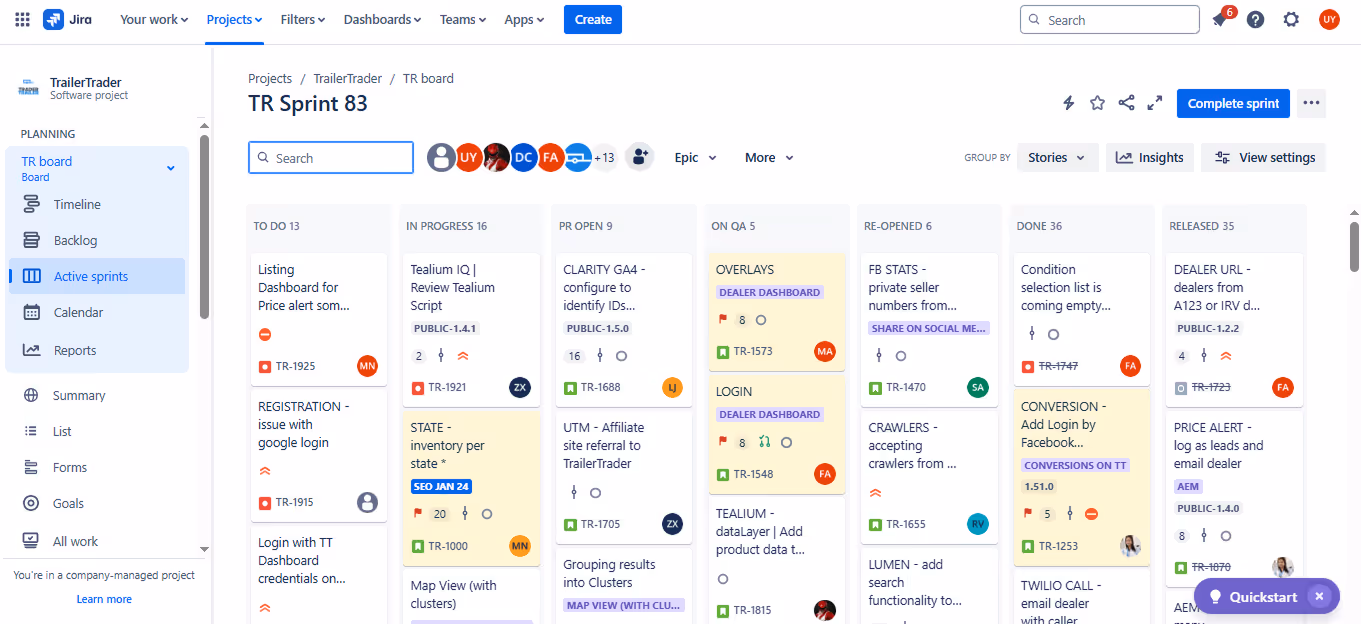Image resolution: width=1361 pixels, height=624 pixels.
Task: Change Group by Stories dropdown
Action: click(x=1058, y=157)
